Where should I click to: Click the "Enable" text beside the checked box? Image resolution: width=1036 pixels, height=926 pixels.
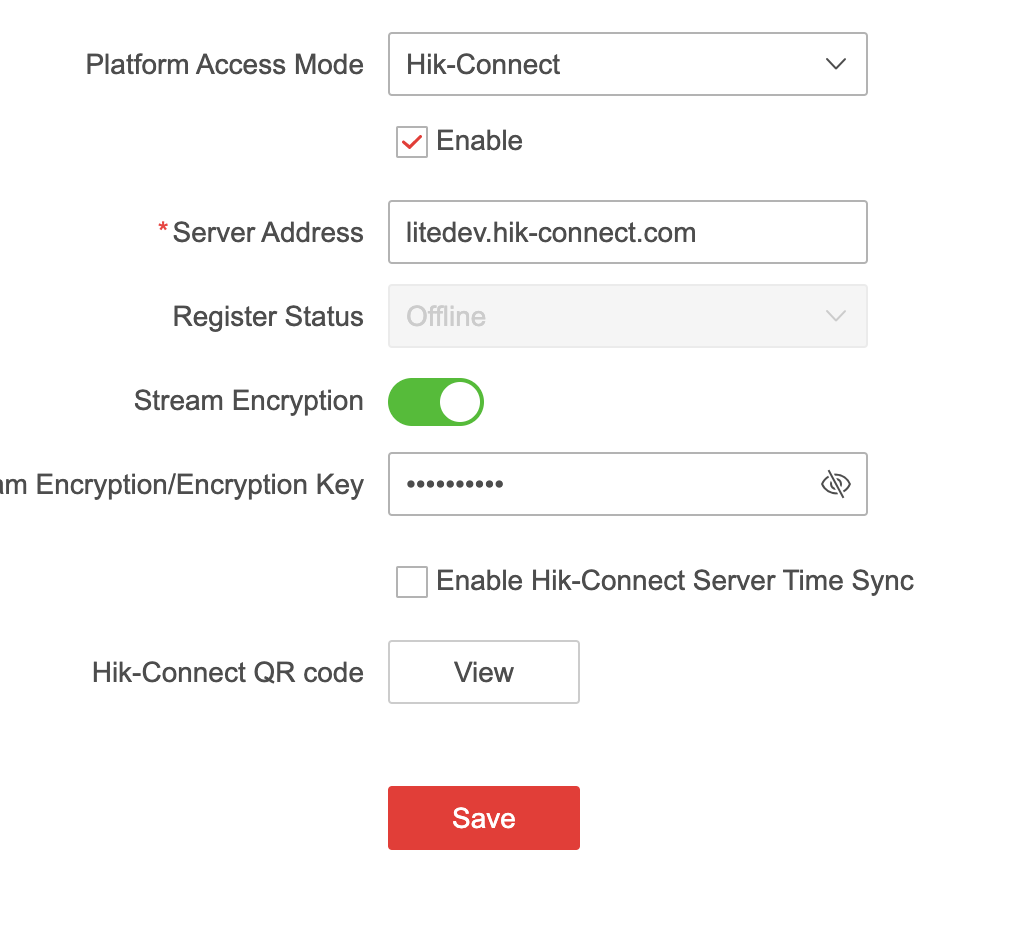point(480,141)
